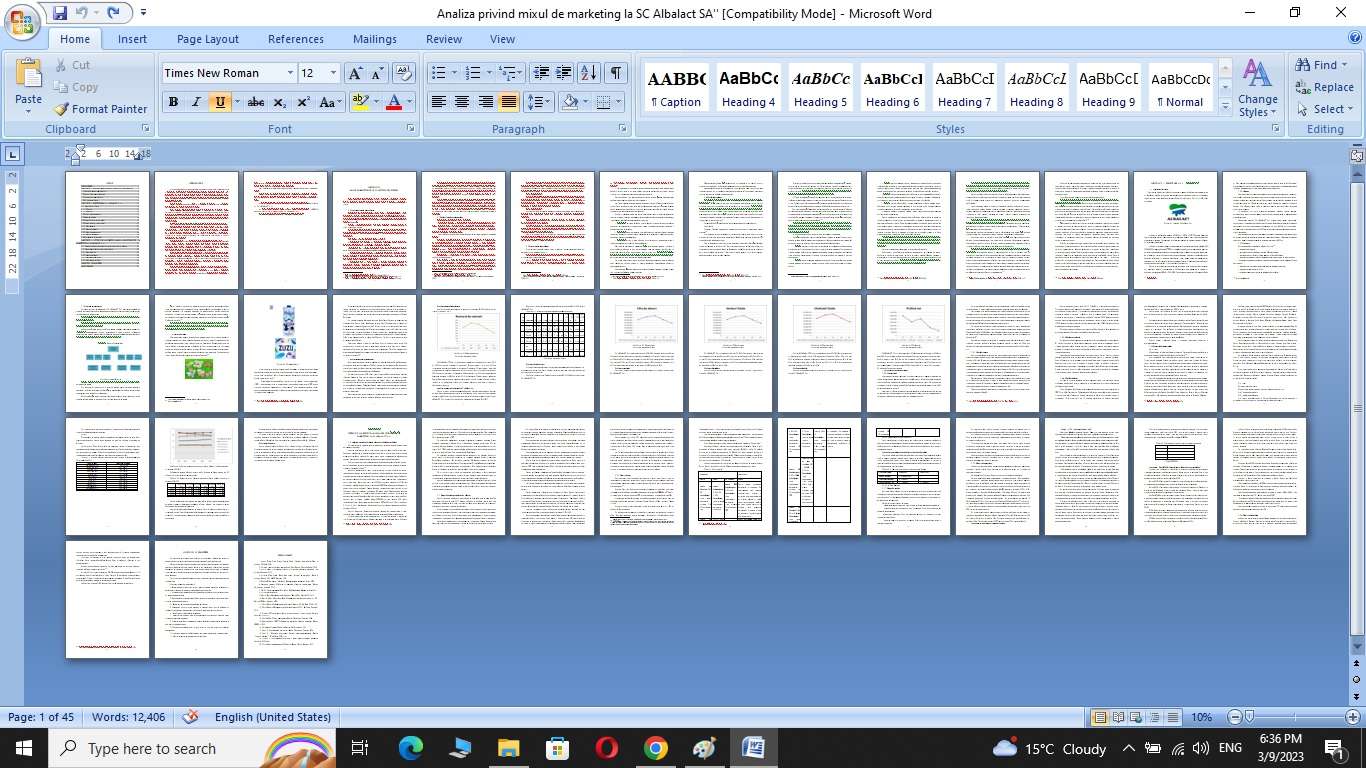1366x768 pixels.
Task: Toggle Bold formatting on
Action: (x=173, y=102)
